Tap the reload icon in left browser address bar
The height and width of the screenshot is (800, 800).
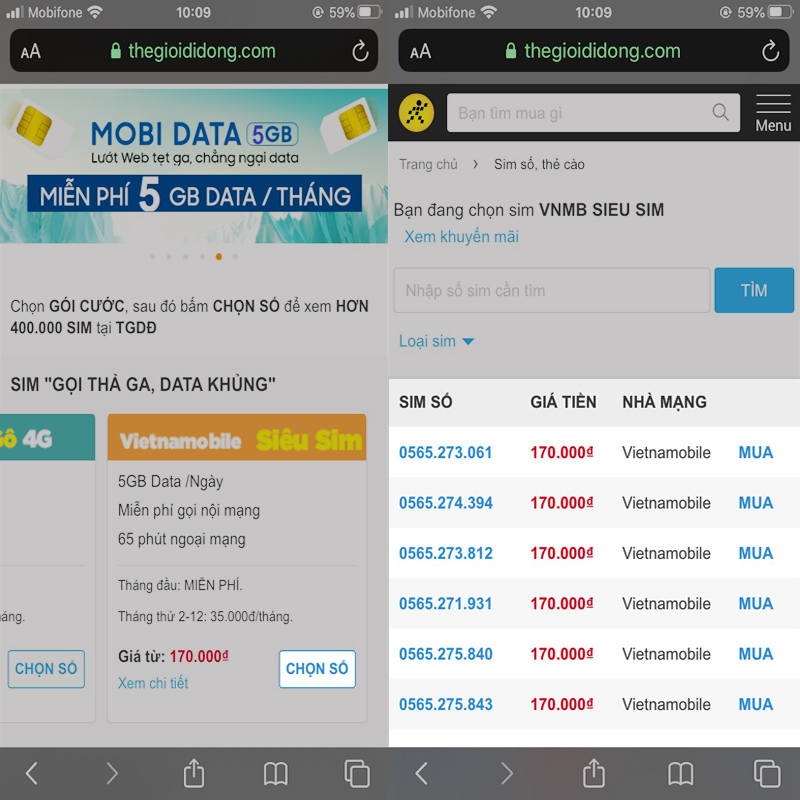360,51
